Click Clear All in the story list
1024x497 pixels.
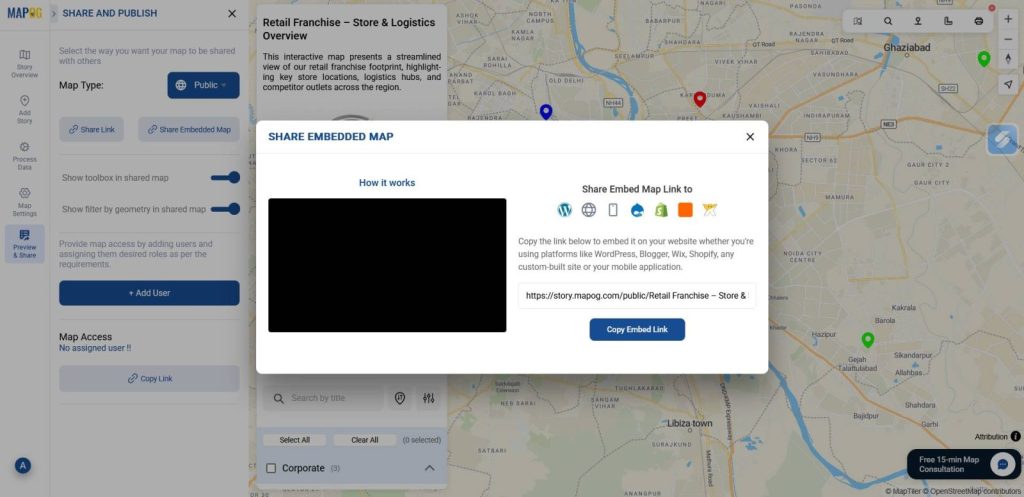click(364, 440)
